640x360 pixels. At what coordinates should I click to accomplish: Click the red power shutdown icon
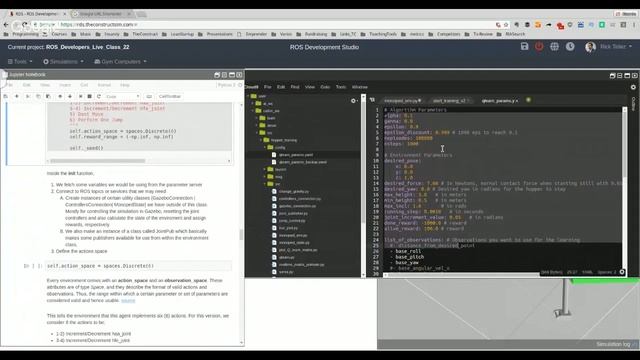click(x=539, y=47)
